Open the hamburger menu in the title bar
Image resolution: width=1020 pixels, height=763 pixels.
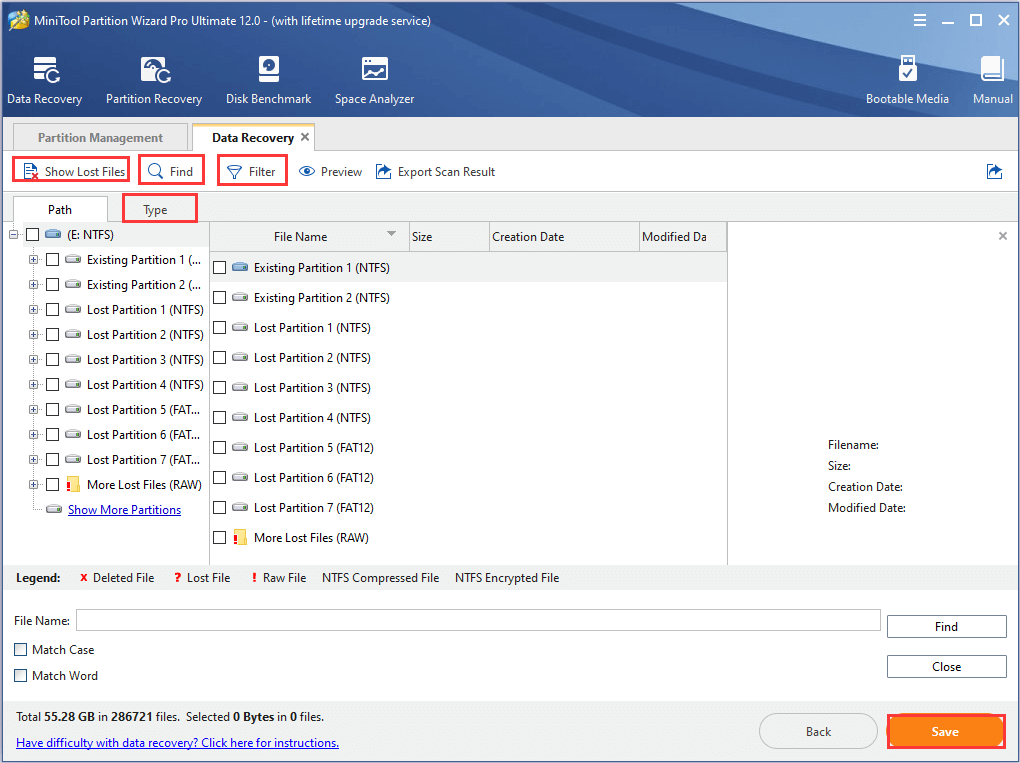coord(919,21)
